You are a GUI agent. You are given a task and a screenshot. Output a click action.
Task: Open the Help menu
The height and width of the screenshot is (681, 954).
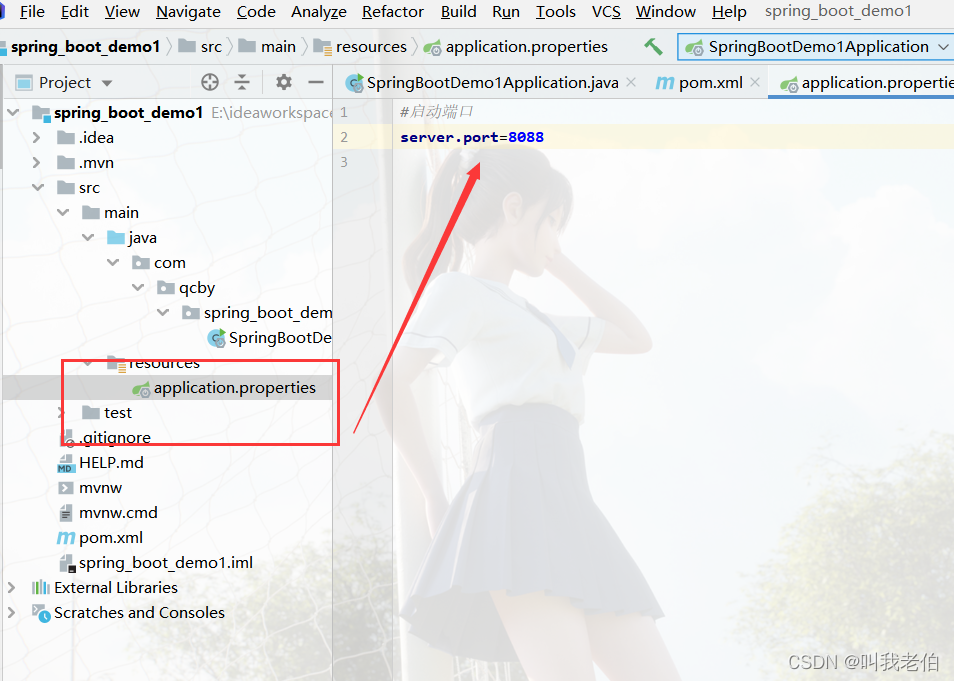point(729,12)
